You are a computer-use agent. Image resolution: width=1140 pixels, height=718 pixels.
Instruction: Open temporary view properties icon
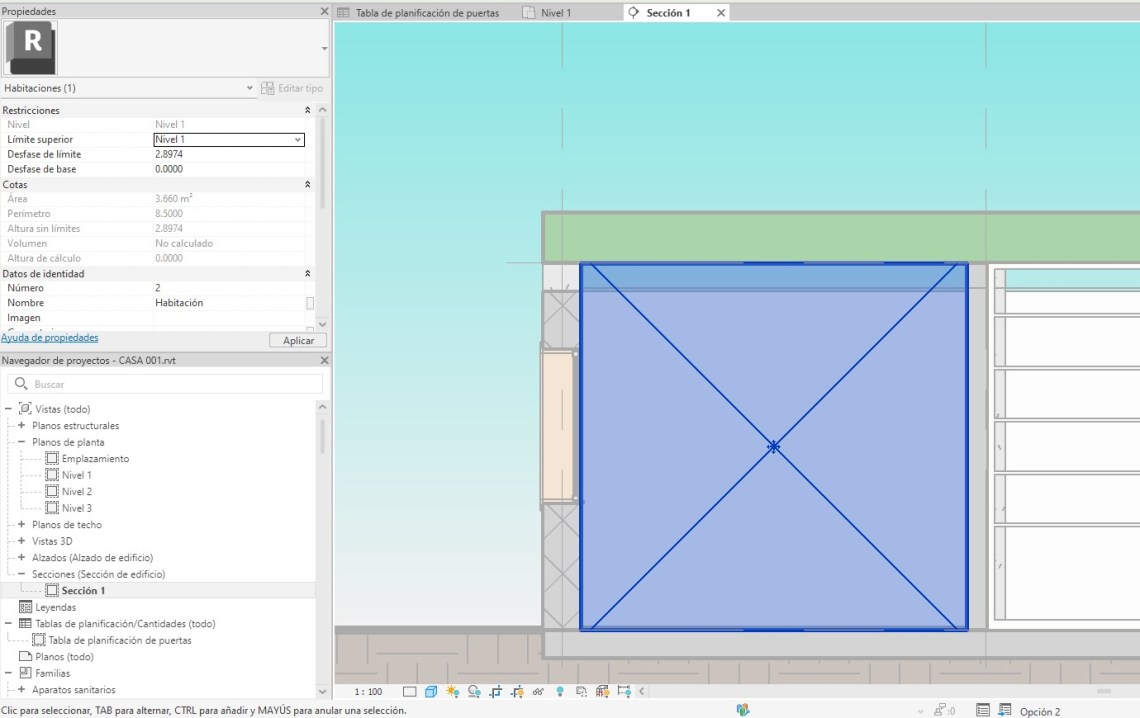(x=581, y=691)
